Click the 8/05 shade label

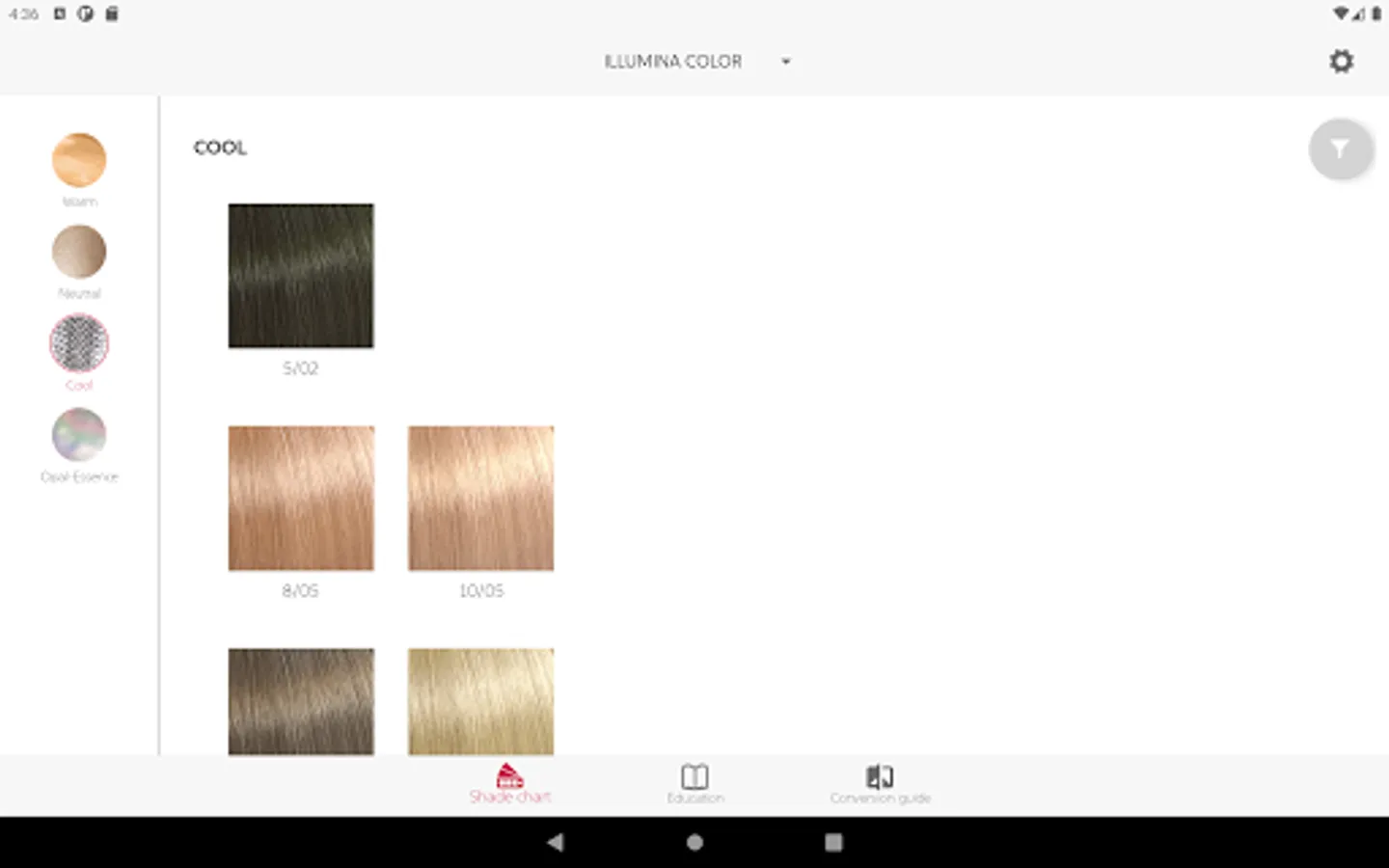pos(300,591)
